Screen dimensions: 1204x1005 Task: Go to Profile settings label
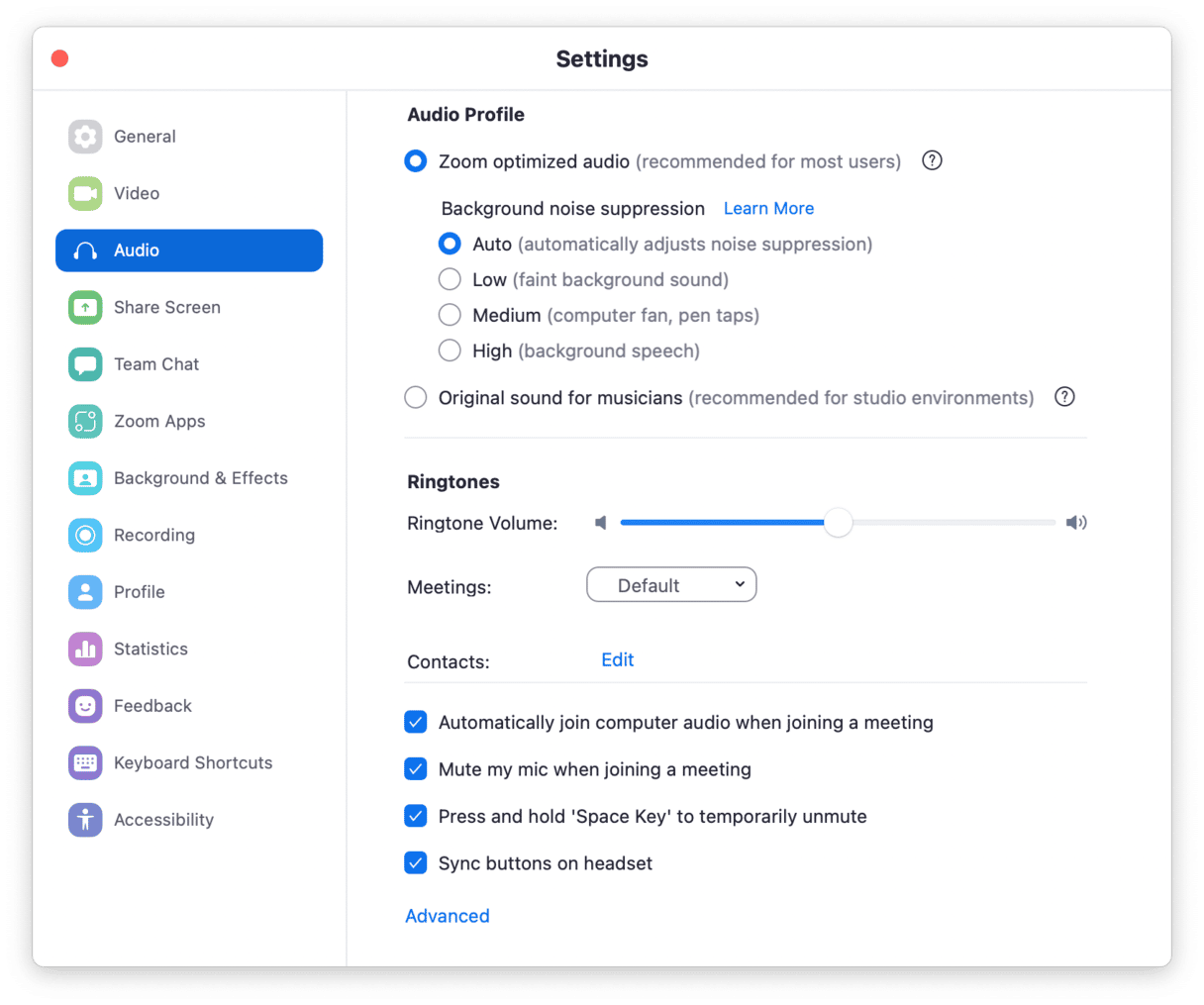point(140,592)
